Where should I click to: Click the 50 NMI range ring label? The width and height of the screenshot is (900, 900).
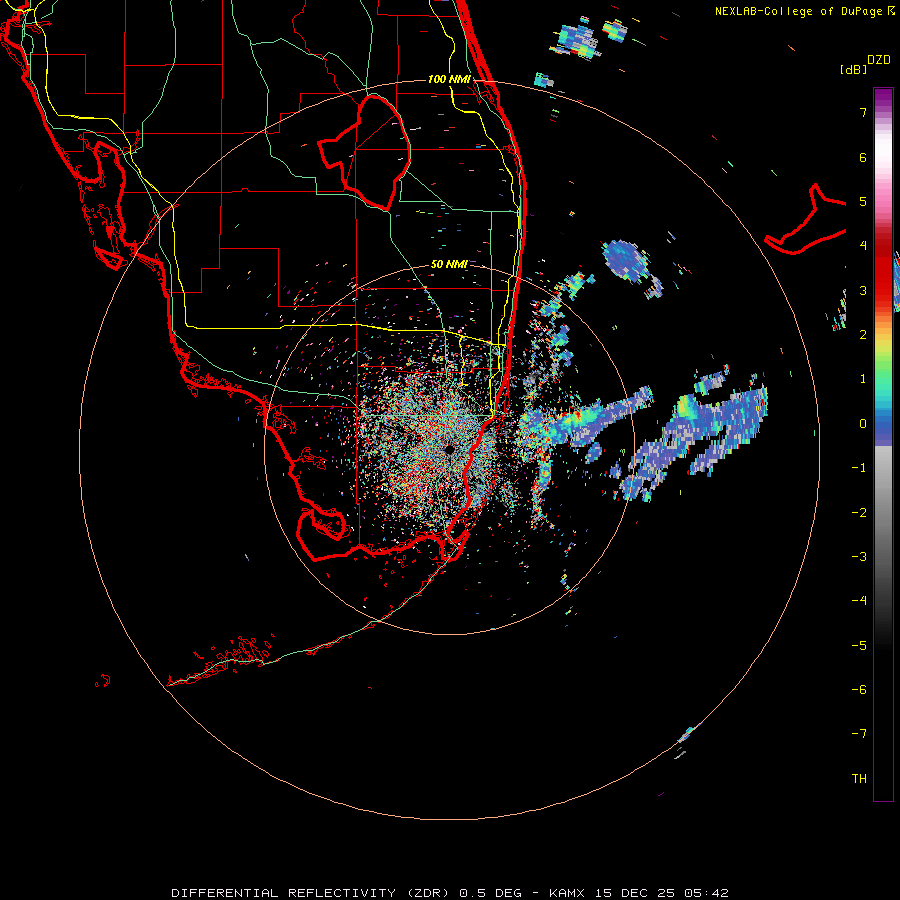(x=449, y=265)
